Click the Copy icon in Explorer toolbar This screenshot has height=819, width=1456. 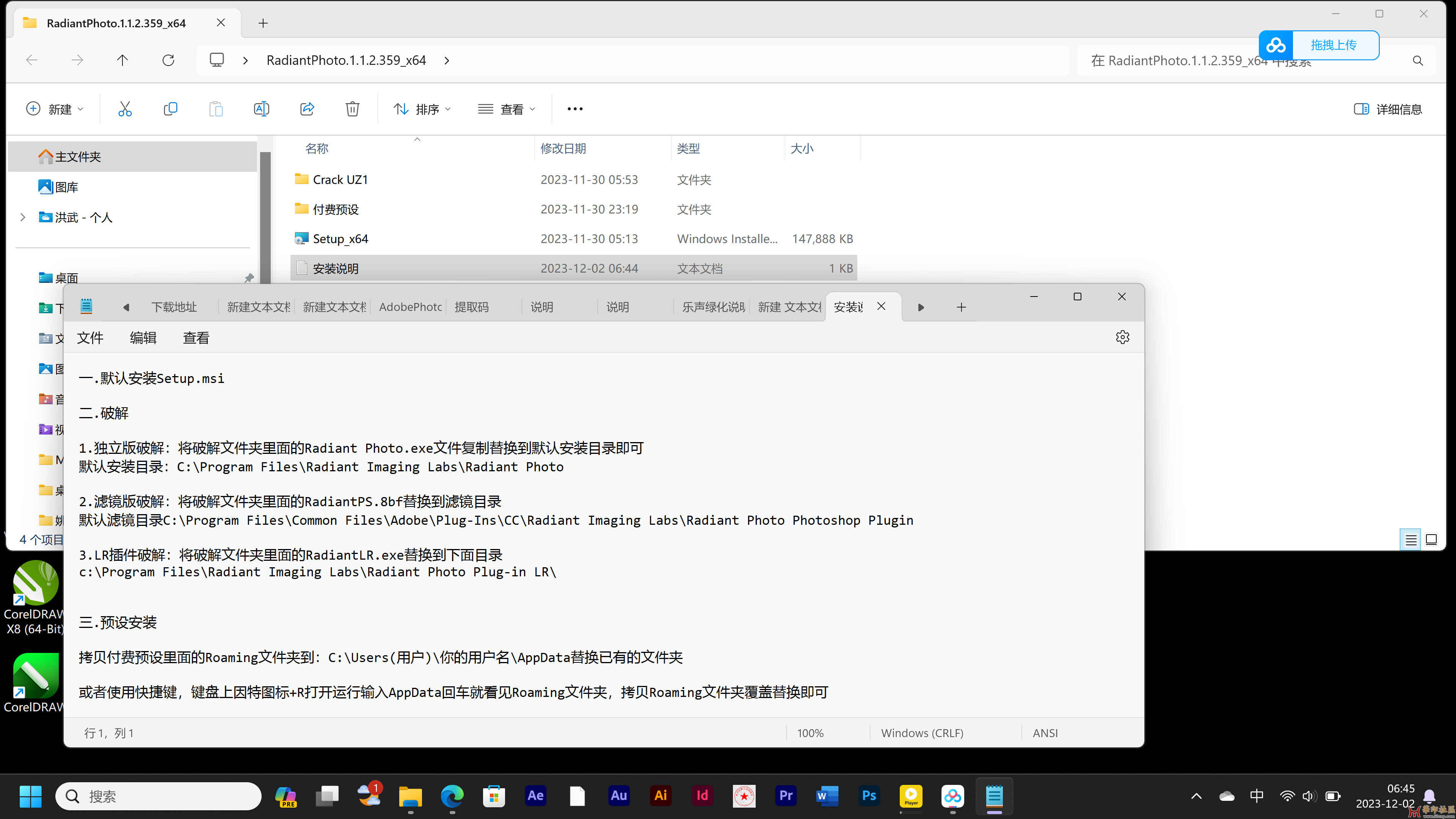(170, 108)
